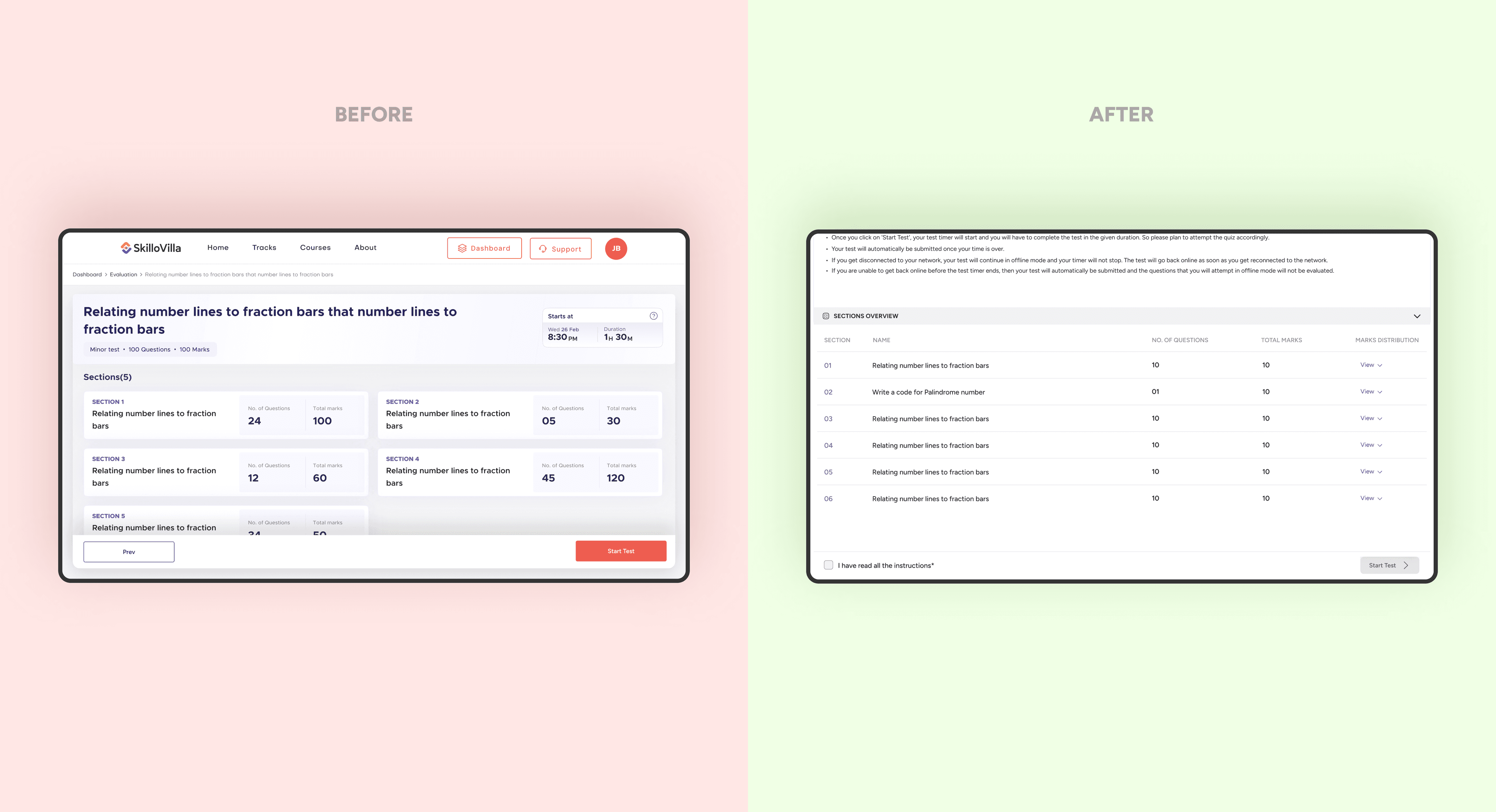The image size is (1496, 812).
Task: Click the help icon in Starts at card
Action: click(653, 316)
